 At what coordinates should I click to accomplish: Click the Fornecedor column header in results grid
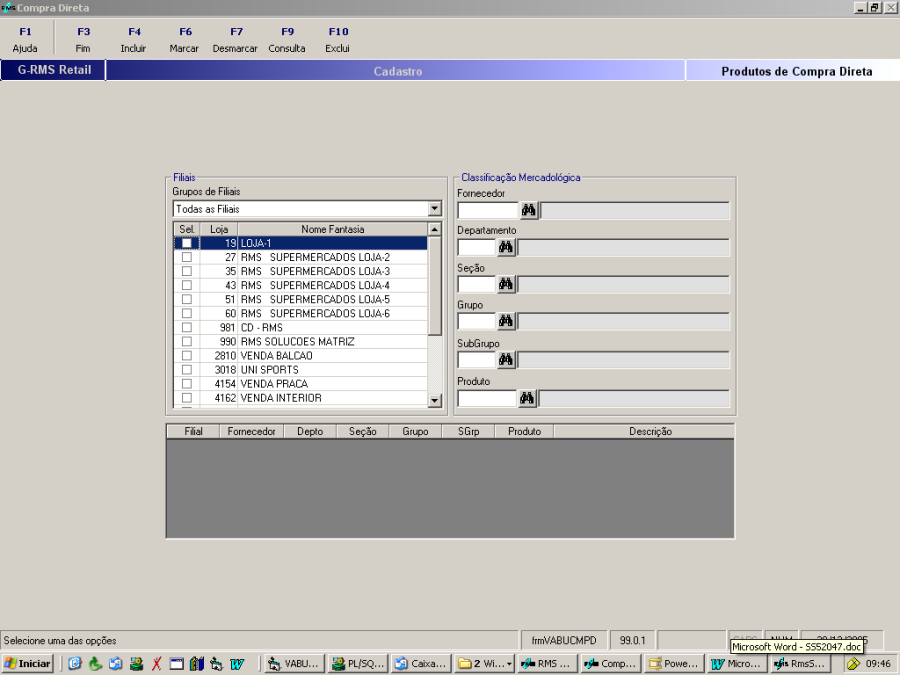click(x=251, y=431)
